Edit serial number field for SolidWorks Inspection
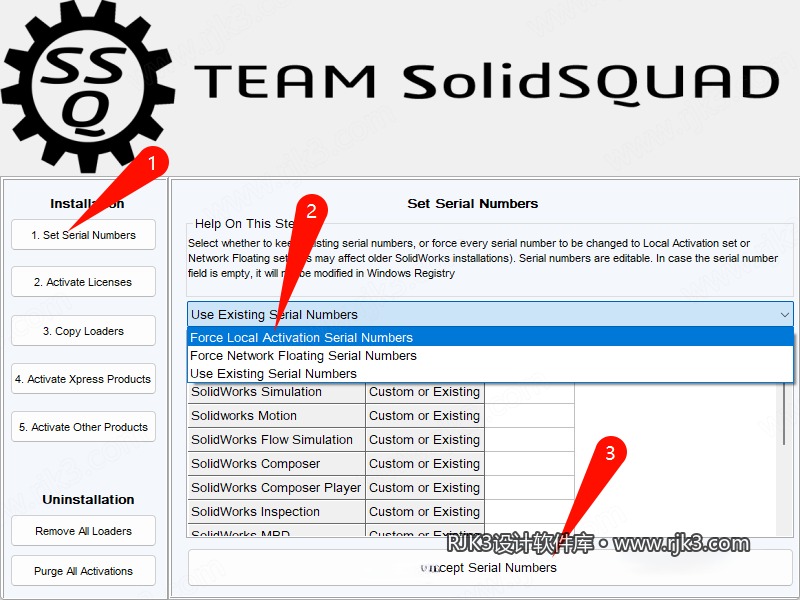Screen dimensions: 800x600 (x=529, y=511)
